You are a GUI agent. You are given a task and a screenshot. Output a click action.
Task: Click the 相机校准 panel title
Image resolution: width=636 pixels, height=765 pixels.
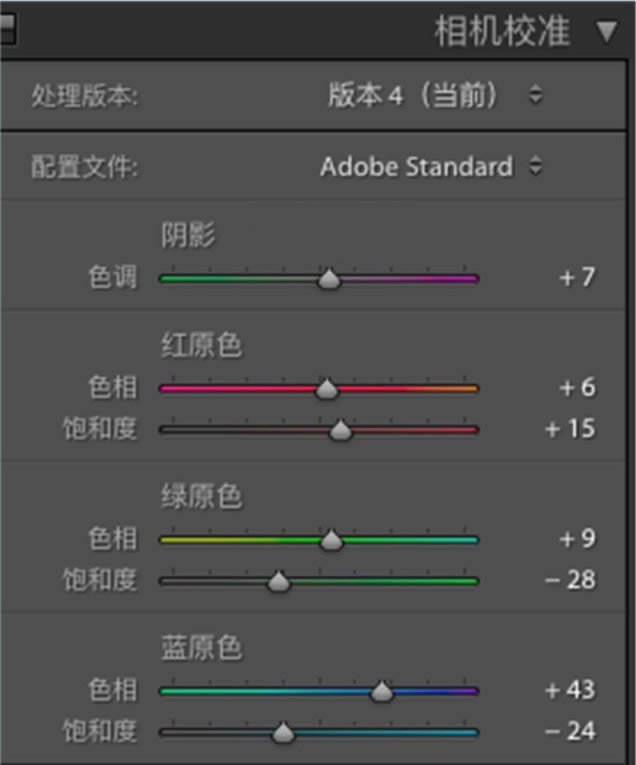(x=502, y=32)
